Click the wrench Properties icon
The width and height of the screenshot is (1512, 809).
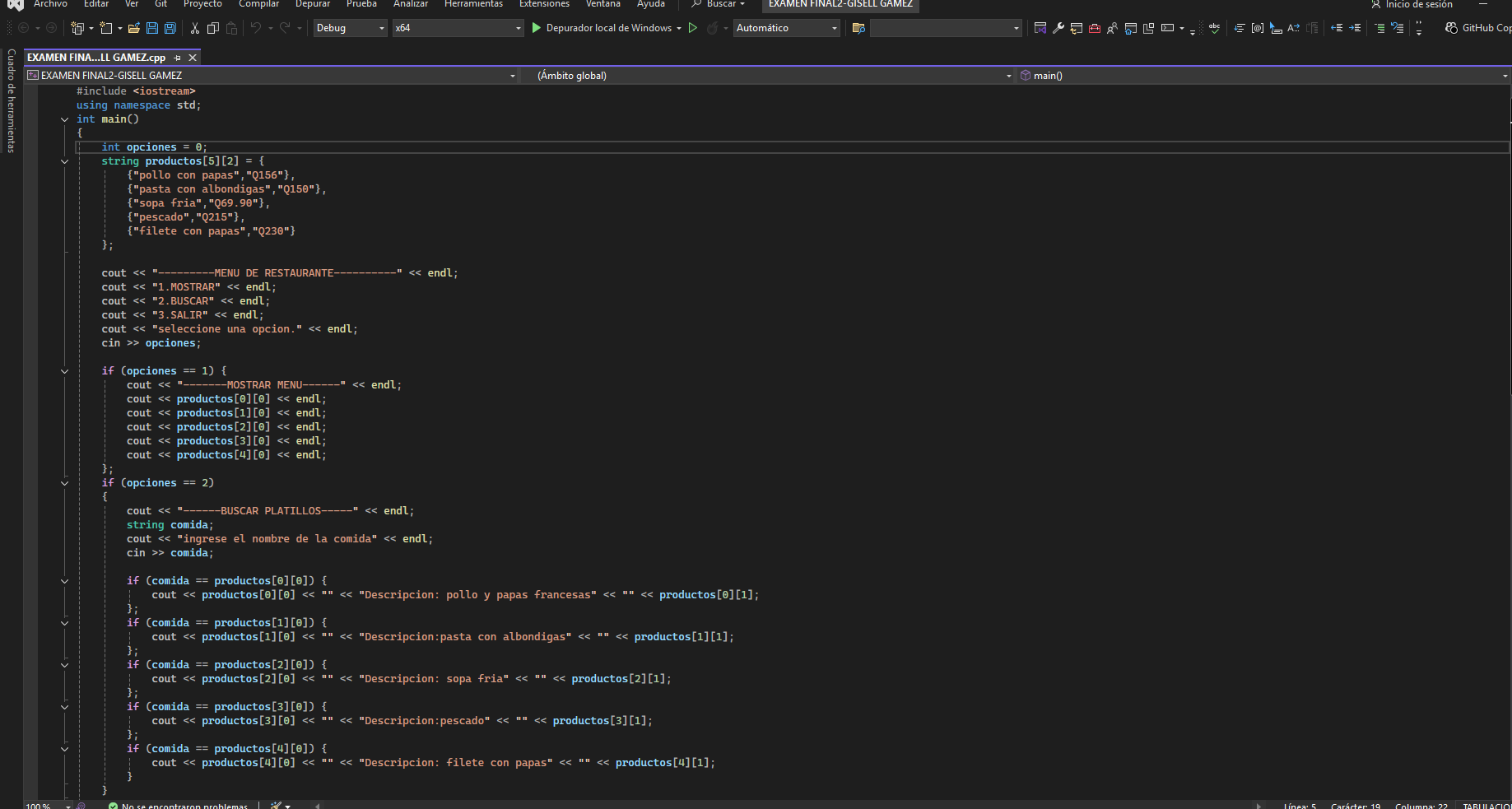(1058, 28)
